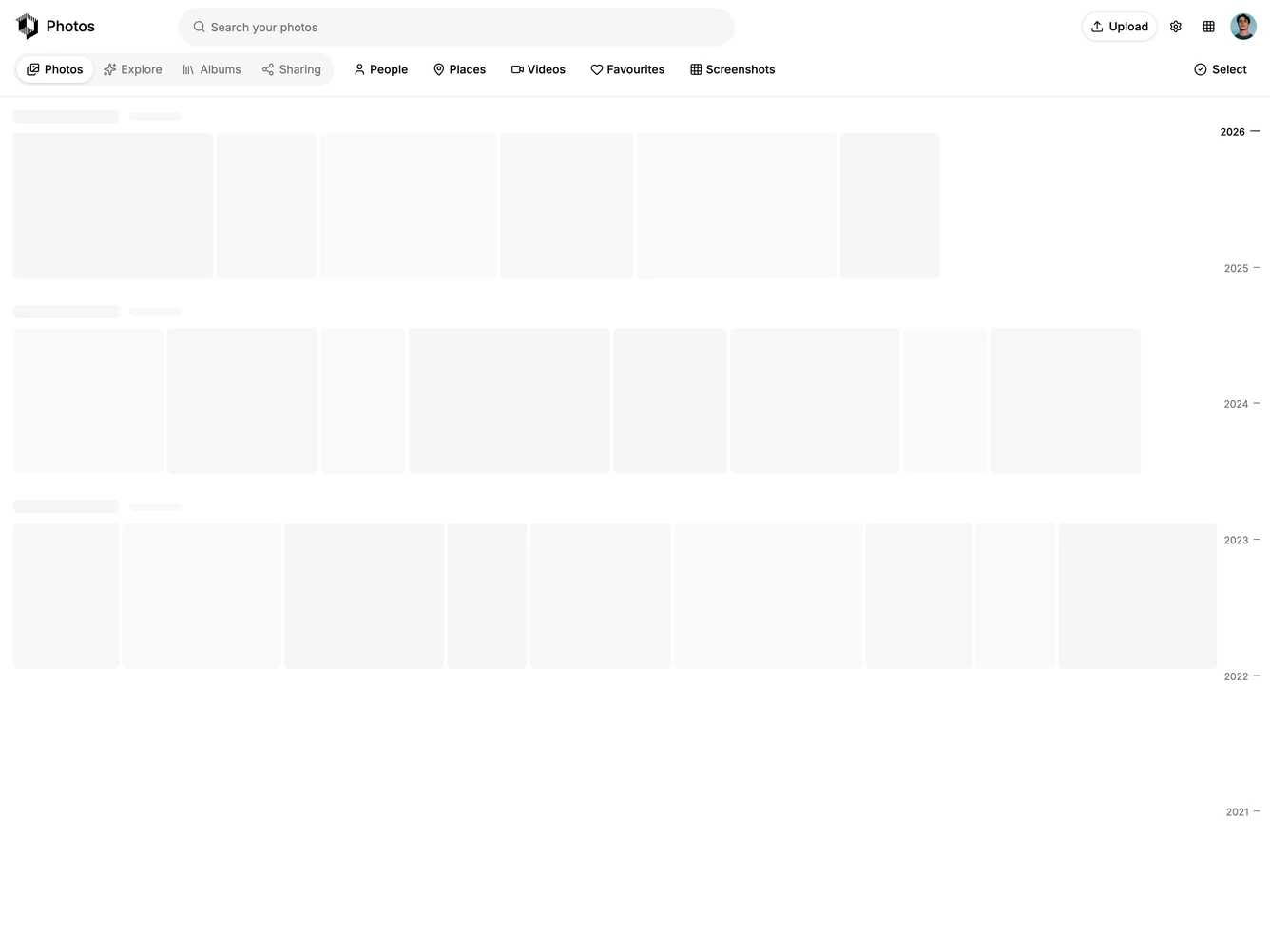Show Screenshots filter

[x=733, y=69]
